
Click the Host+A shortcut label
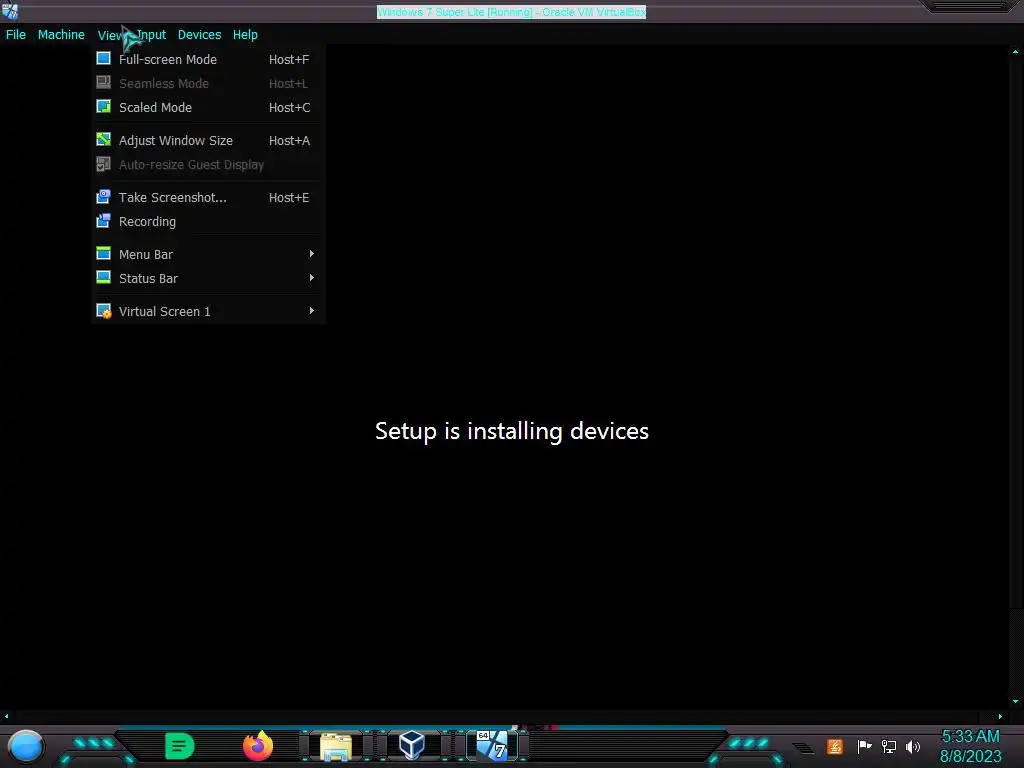click(x=289, y=140)
